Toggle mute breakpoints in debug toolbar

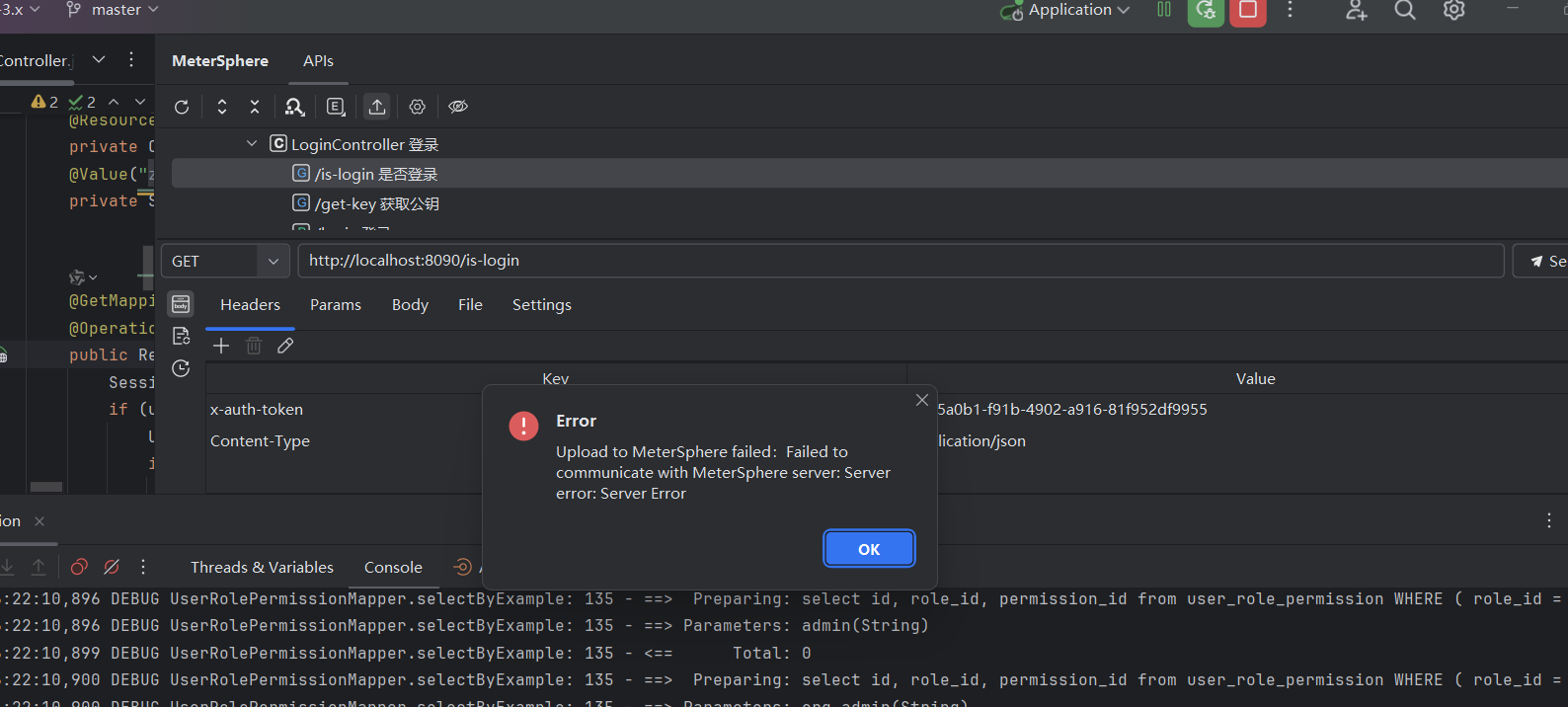click(112, 567)
